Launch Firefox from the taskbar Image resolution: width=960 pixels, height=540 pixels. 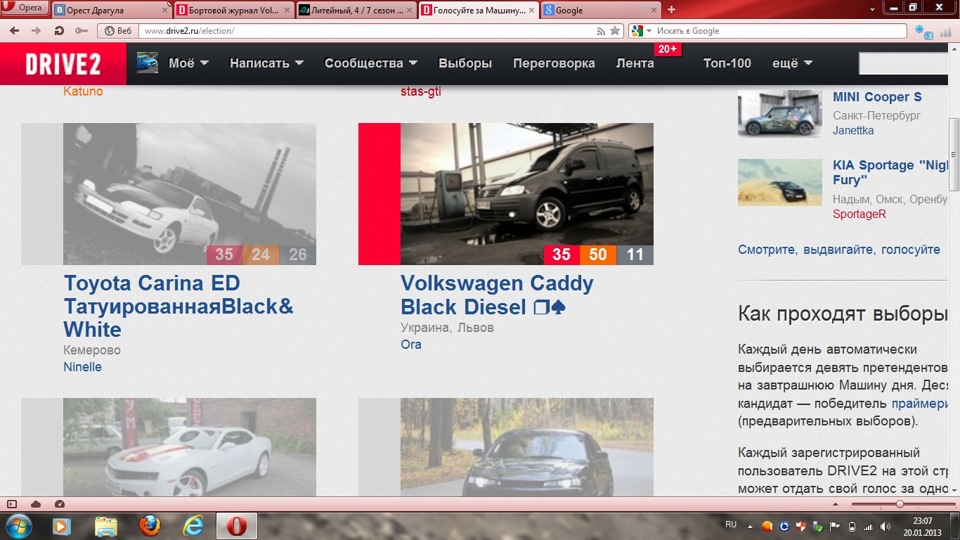coord(149,526)
